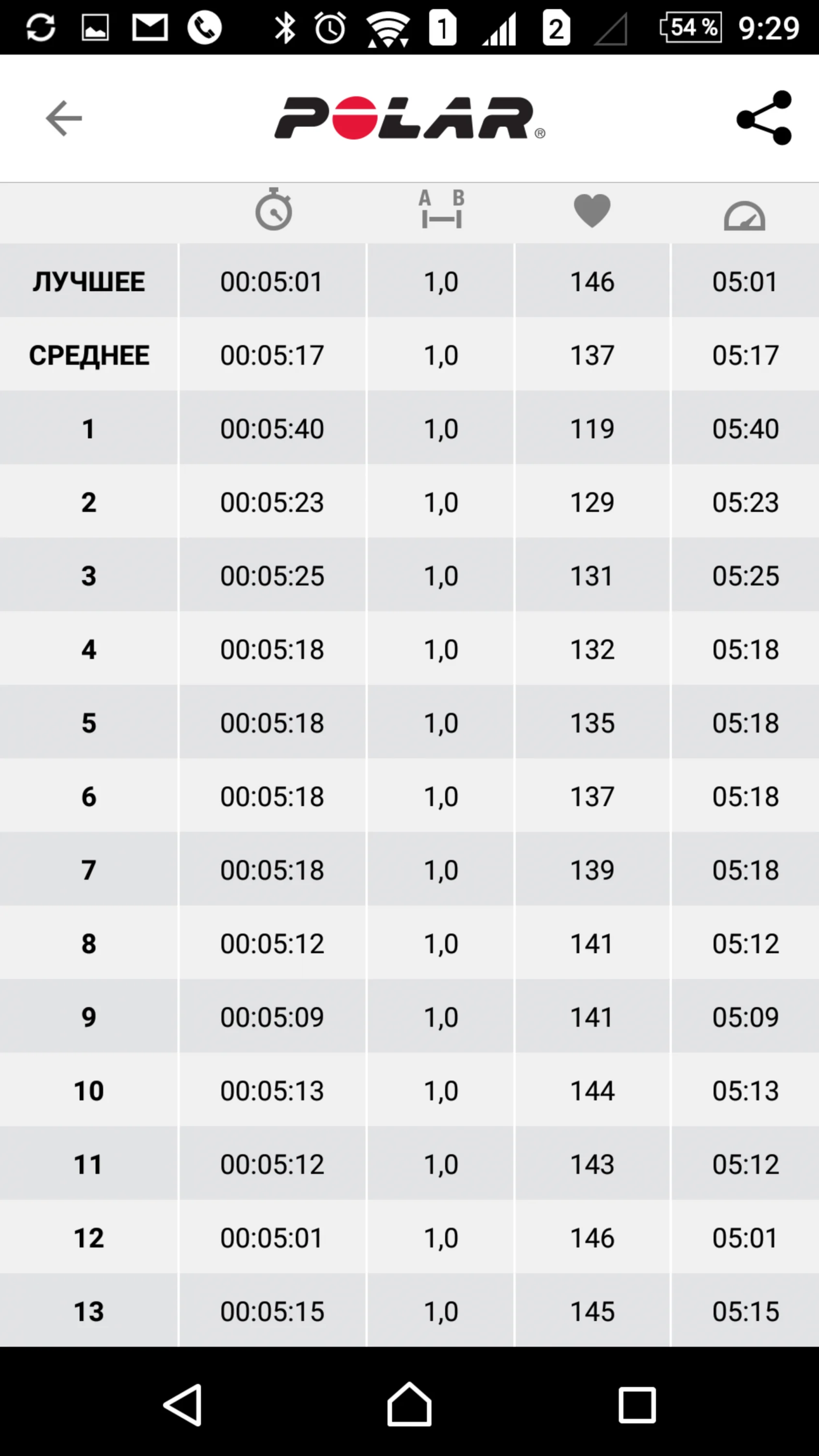The height and width of the screenshot is (1456, 819).
Task: Tap the share icon
Action: click(x=764, y=118)
